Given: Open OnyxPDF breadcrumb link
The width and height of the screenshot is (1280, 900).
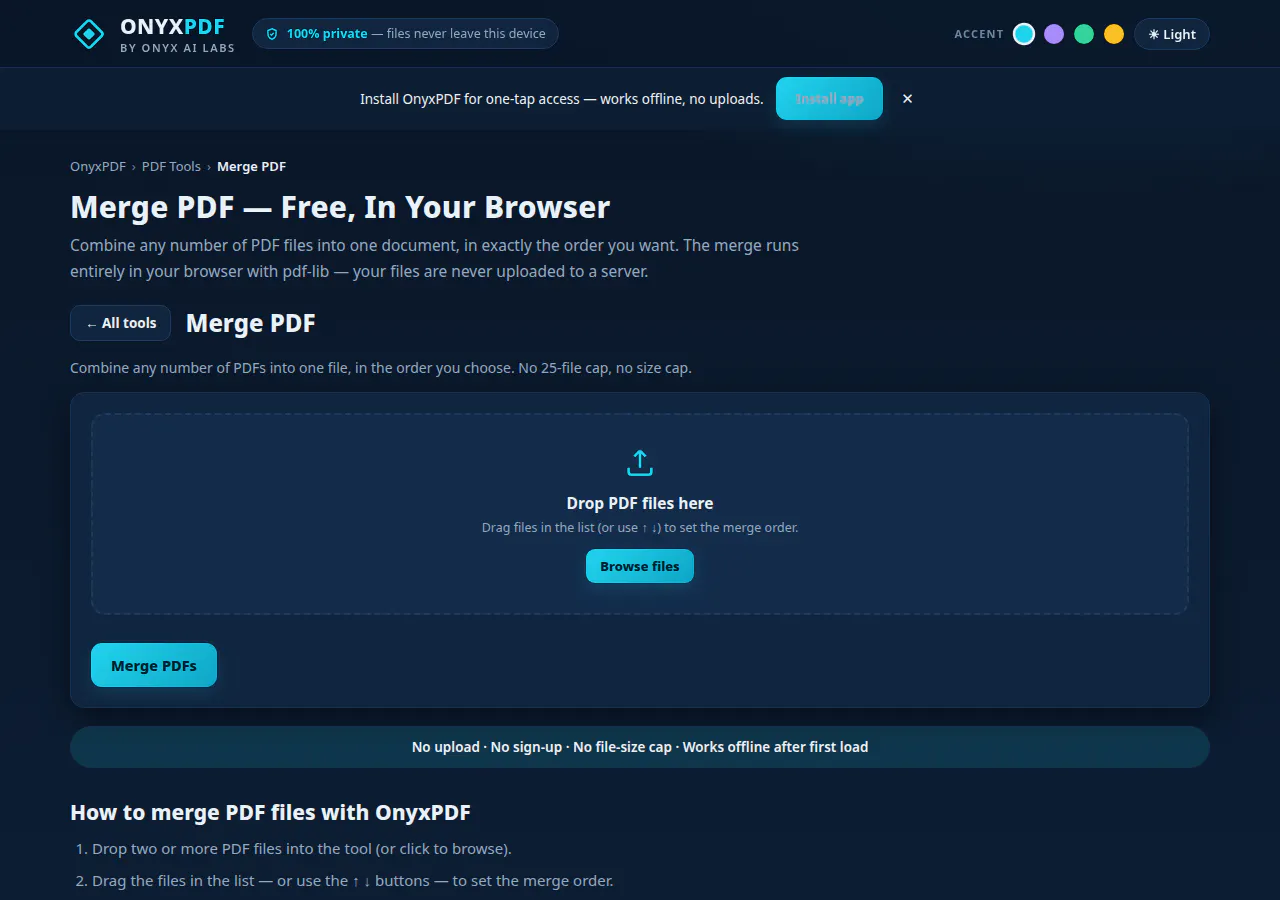Looking at the screenshot, I should [98, 167].
